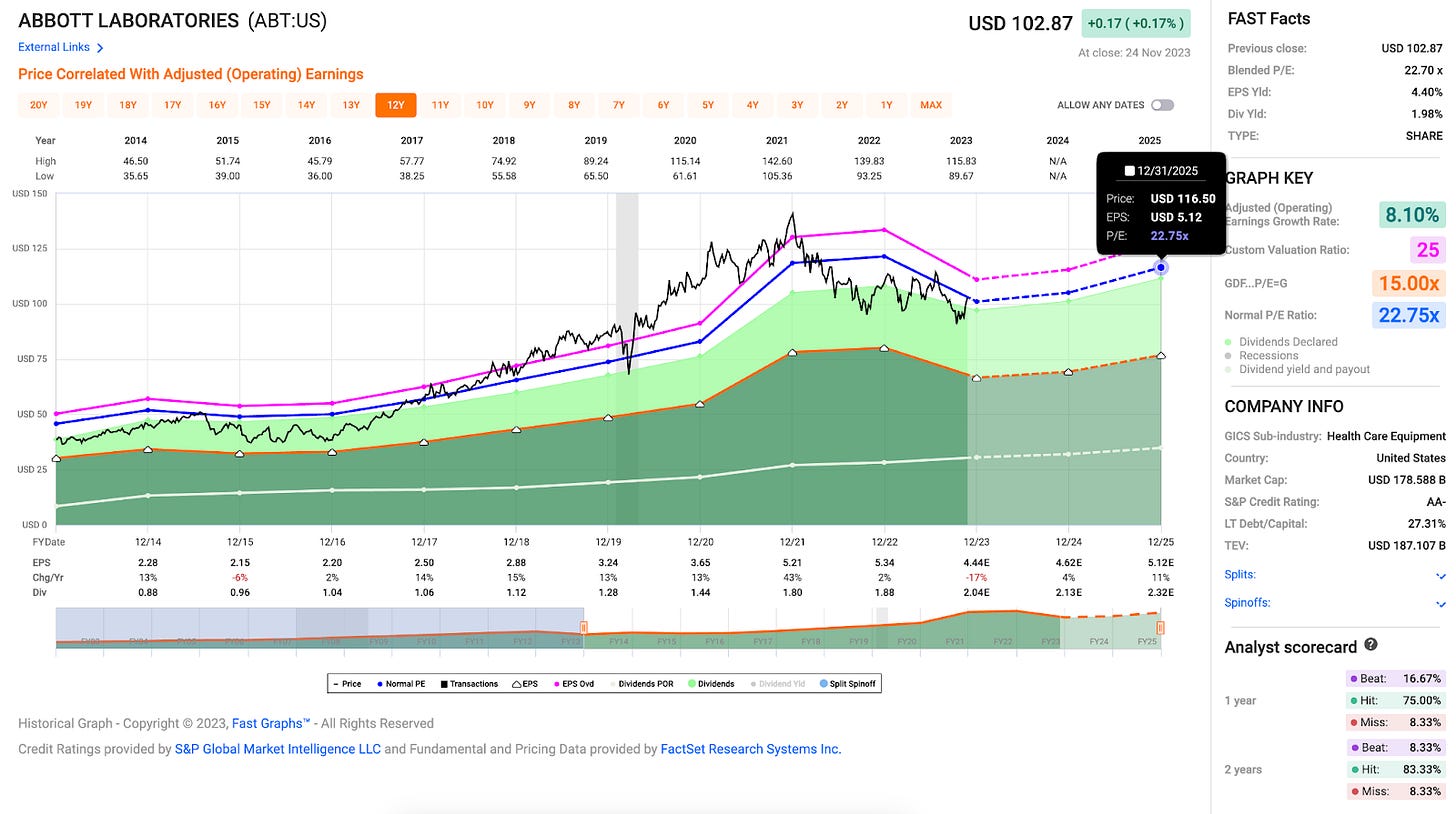Click the 2021 High value 142.60
The width and height of the screenshot is (1456, 814).
(x=777, y=161)
